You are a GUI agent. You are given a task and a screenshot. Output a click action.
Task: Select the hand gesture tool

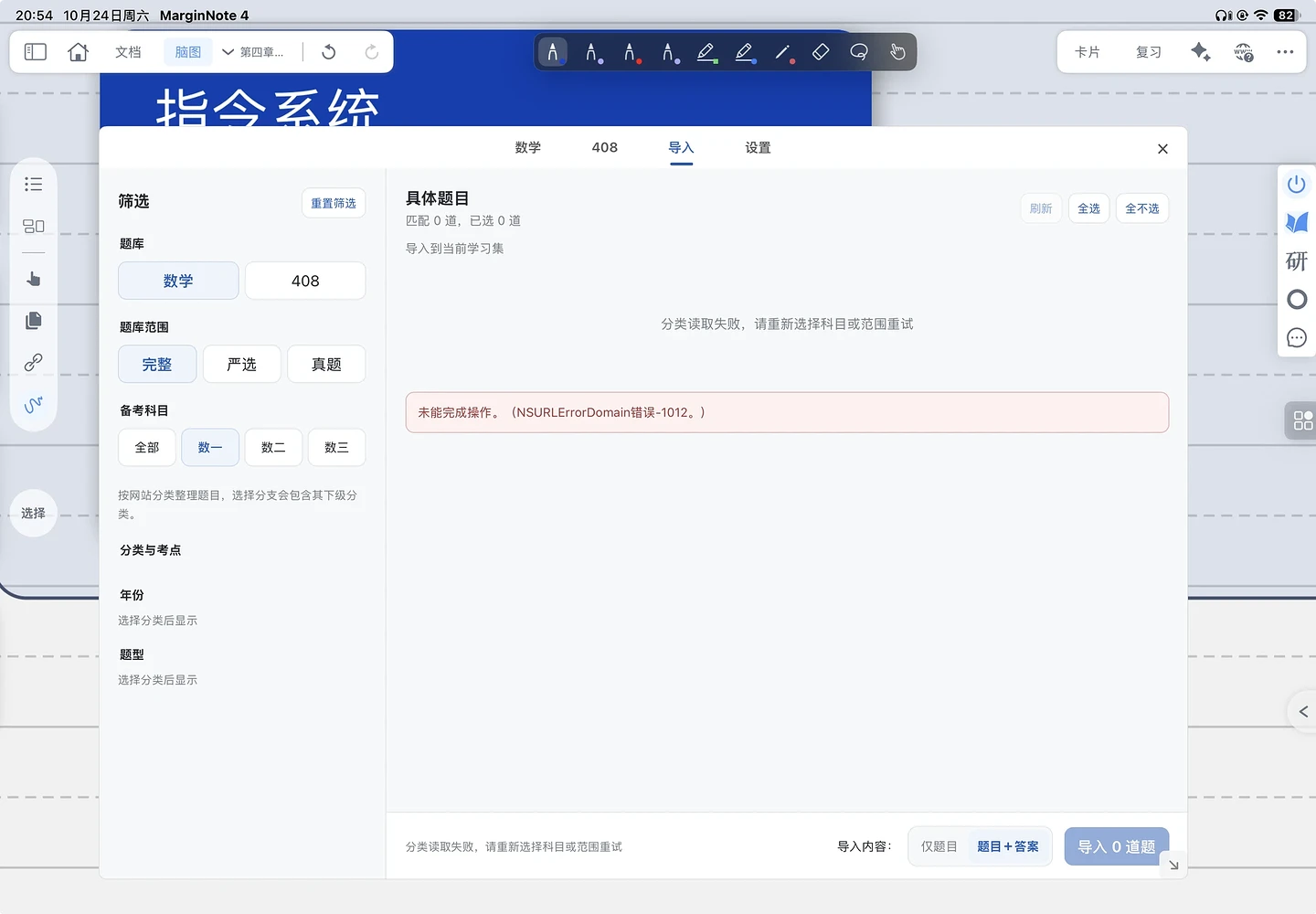[x=897, y=52]
